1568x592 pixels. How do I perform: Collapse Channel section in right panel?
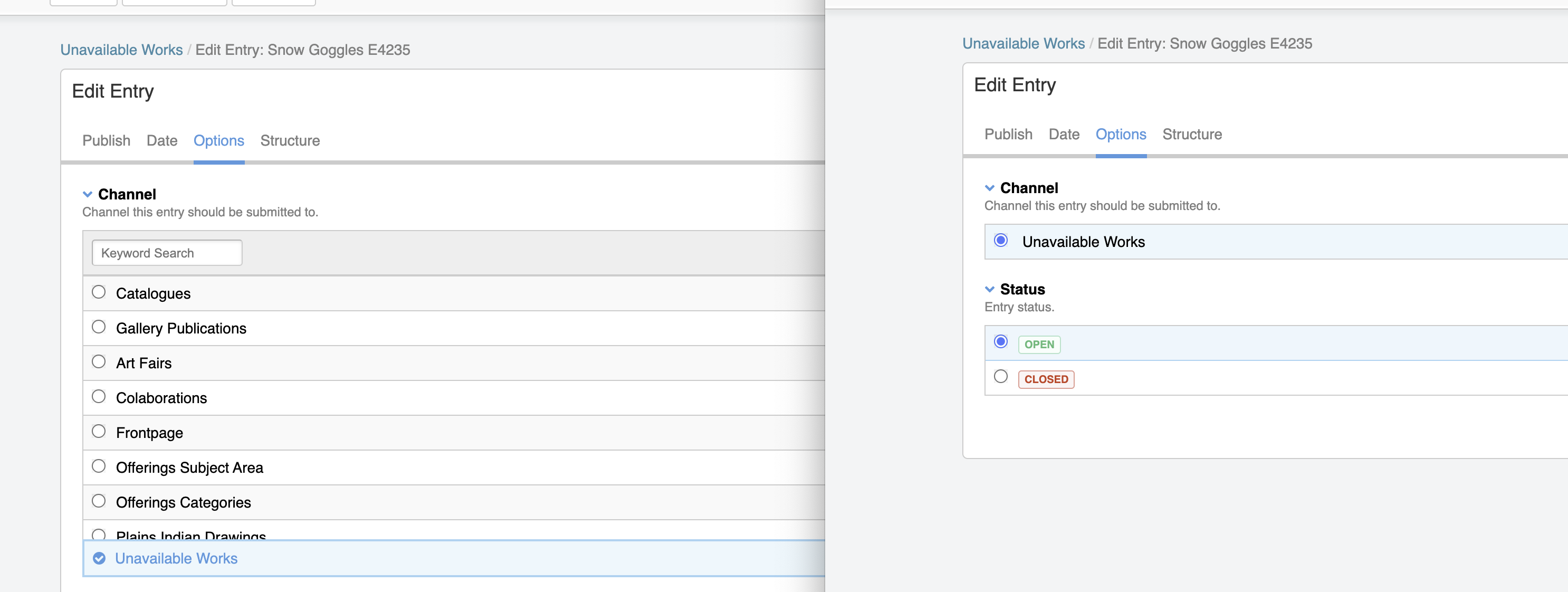pos(990,188)
